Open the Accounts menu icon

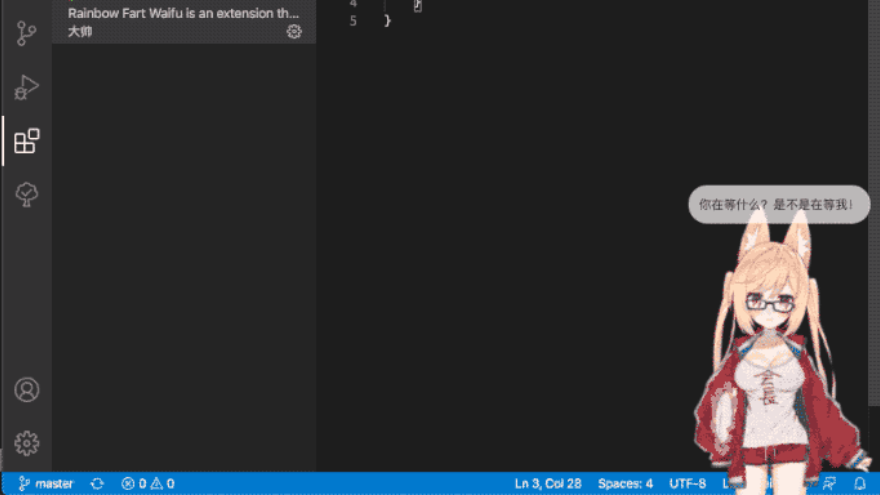pyautogui.click(x=26, y=389)
